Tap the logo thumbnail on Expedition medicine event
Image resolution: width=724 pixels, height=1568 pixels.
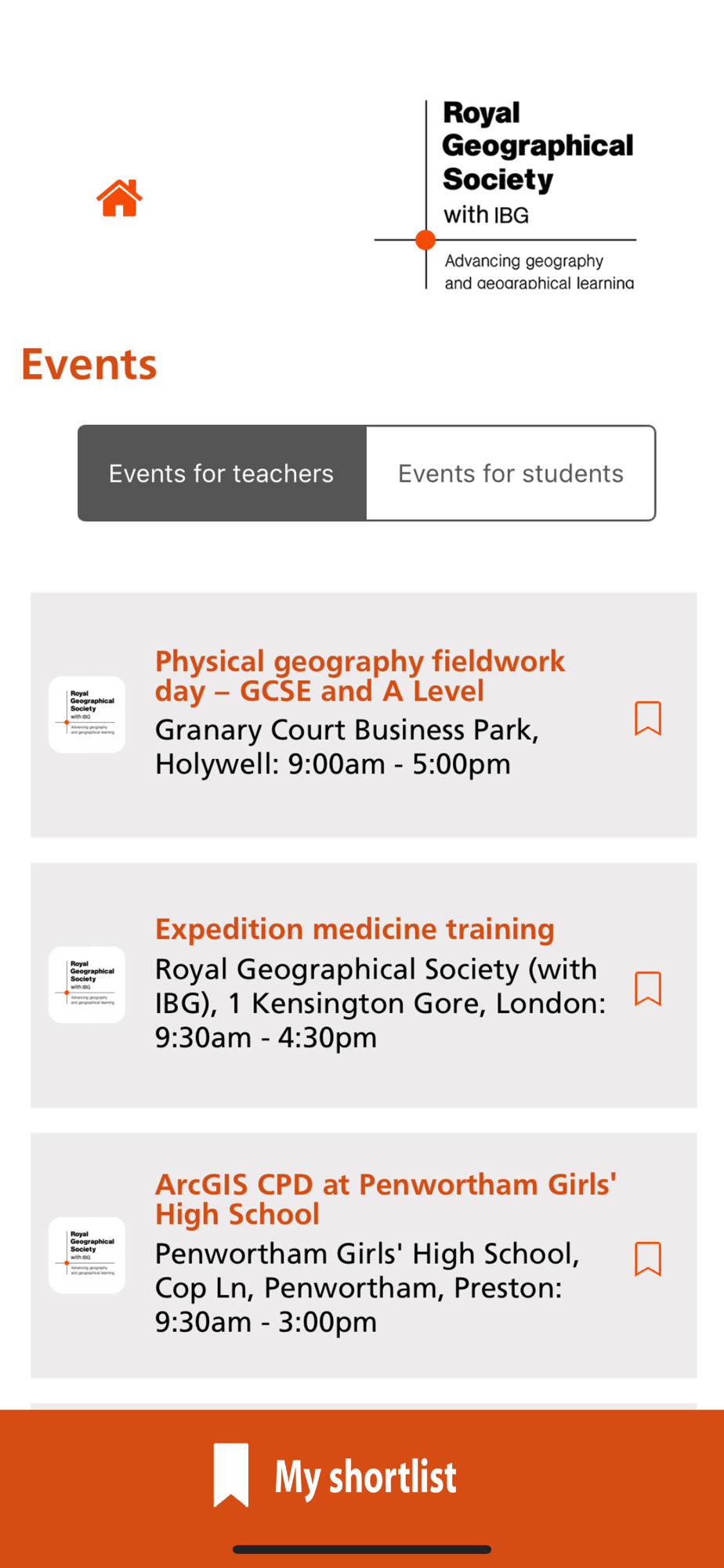click(x=87, y=985)
